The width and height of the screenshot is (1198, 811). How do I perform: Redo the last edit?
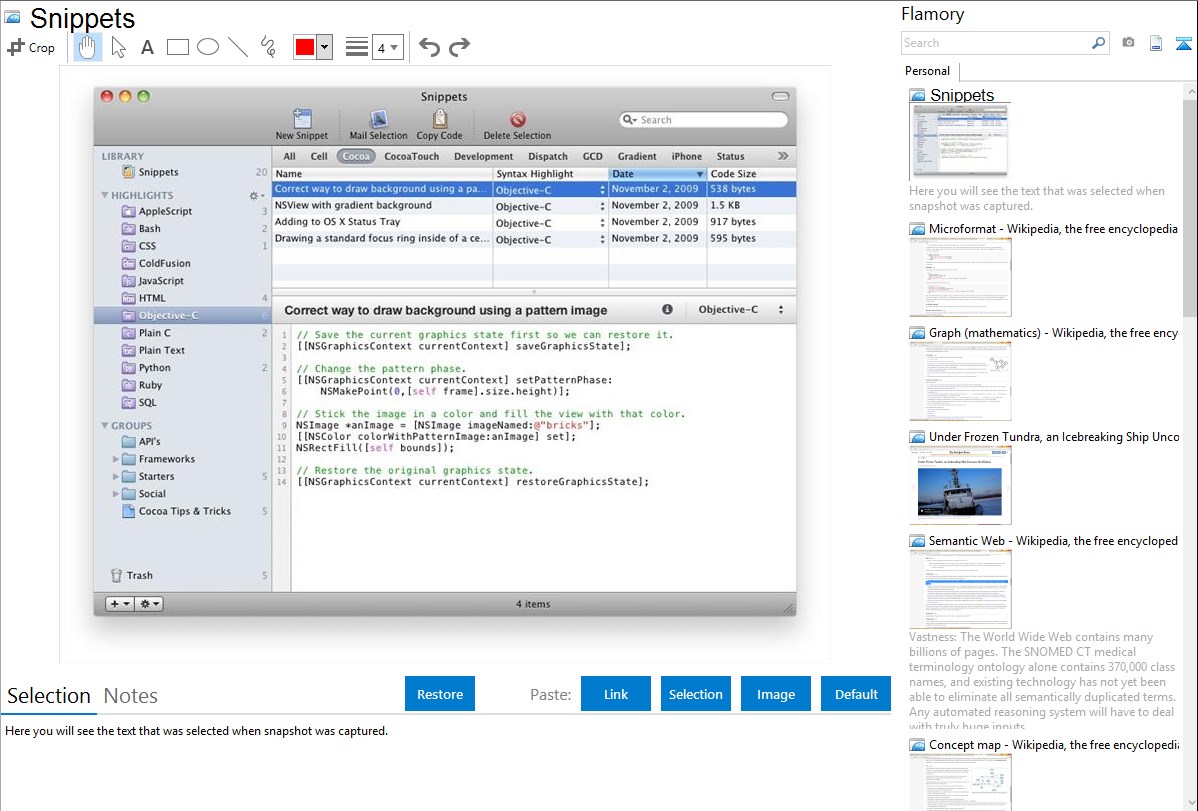(459, 47)
